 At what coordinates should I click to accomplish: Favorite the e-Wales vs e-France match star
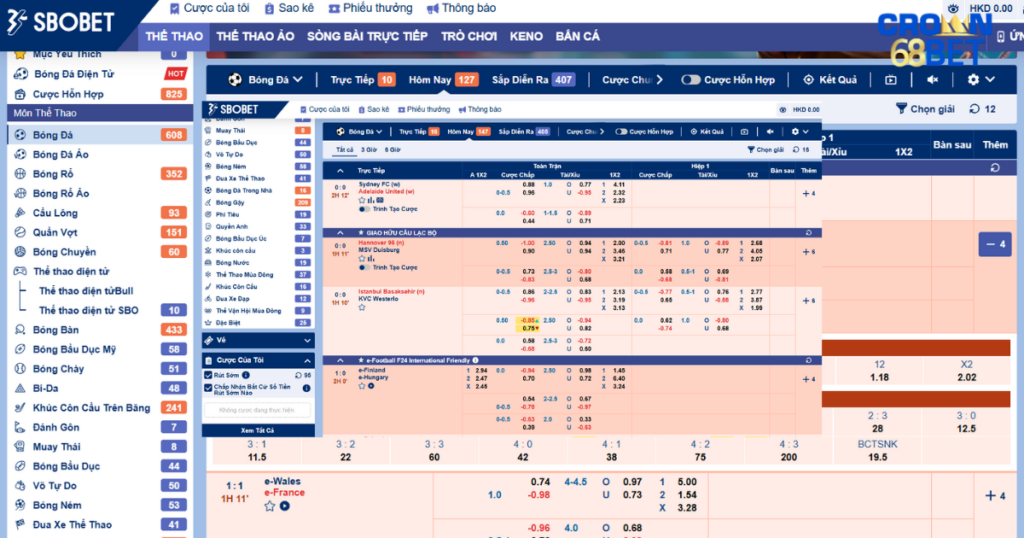(270, 507)
